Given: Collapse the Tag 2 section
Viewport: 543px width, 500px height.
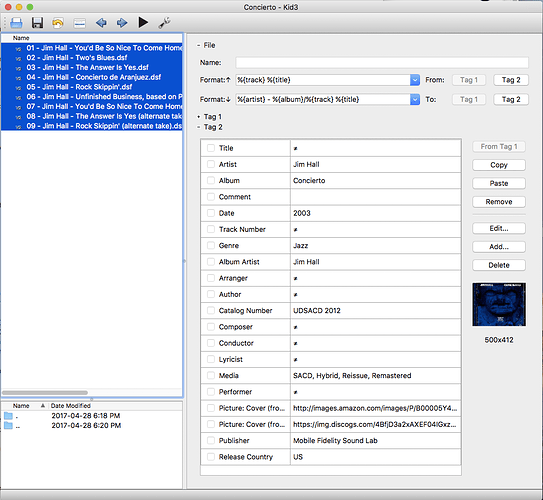Looking at the screenshot, I should click(199, 127).
